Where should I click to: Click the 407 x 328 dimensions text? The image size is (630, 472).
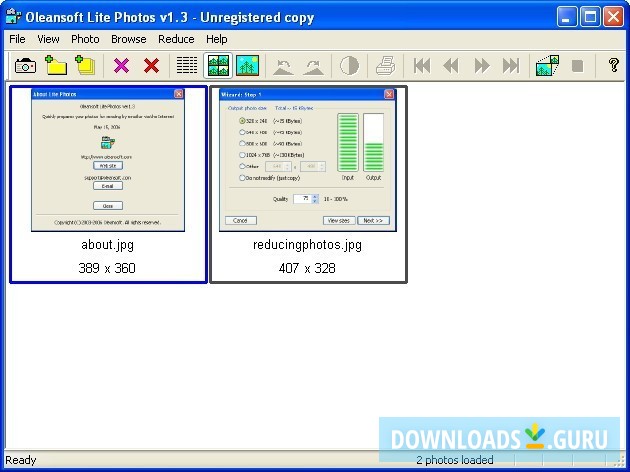click(x=307, y=268)
